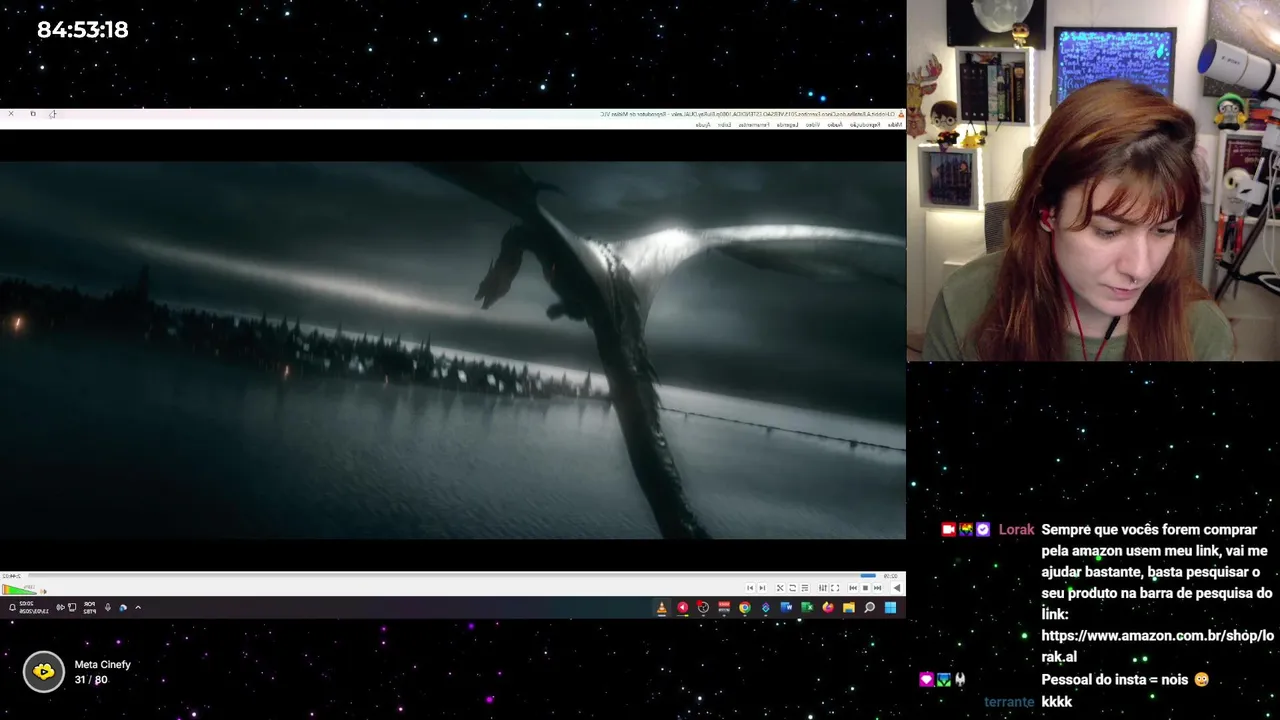The width and height of the screenshot is (1280, 720).
Task: Open Microsoft Word from the taskbar
Action: [x=787, y=607]
